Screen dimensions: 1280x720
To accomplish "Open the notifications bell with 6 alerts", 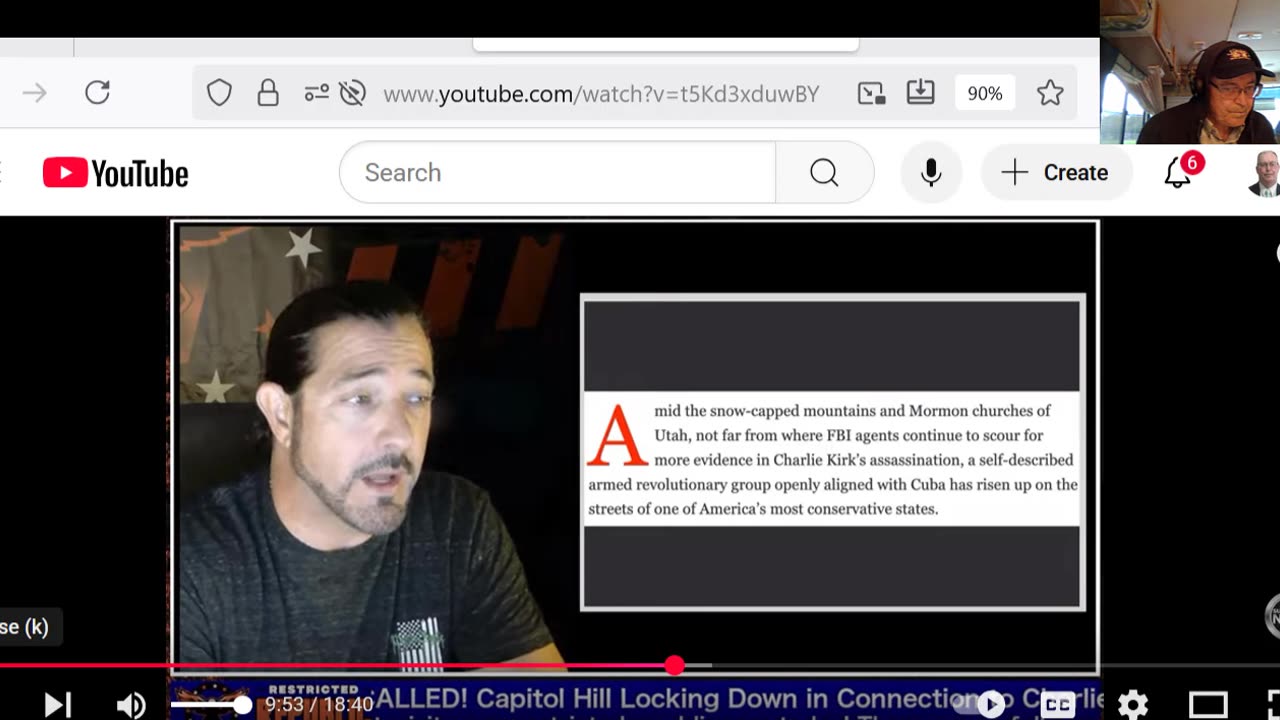I will pos(1178,173).
